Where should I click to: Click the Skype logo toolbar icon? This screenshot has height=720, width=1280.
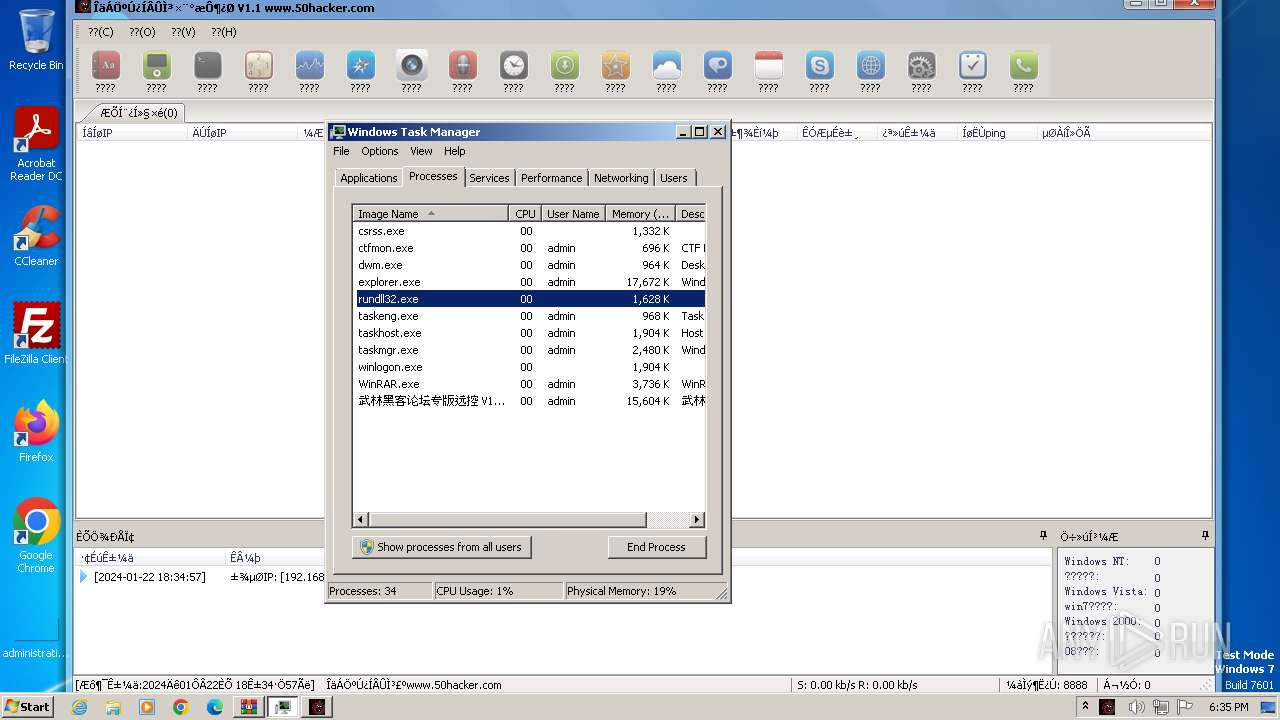coord(820,66)
